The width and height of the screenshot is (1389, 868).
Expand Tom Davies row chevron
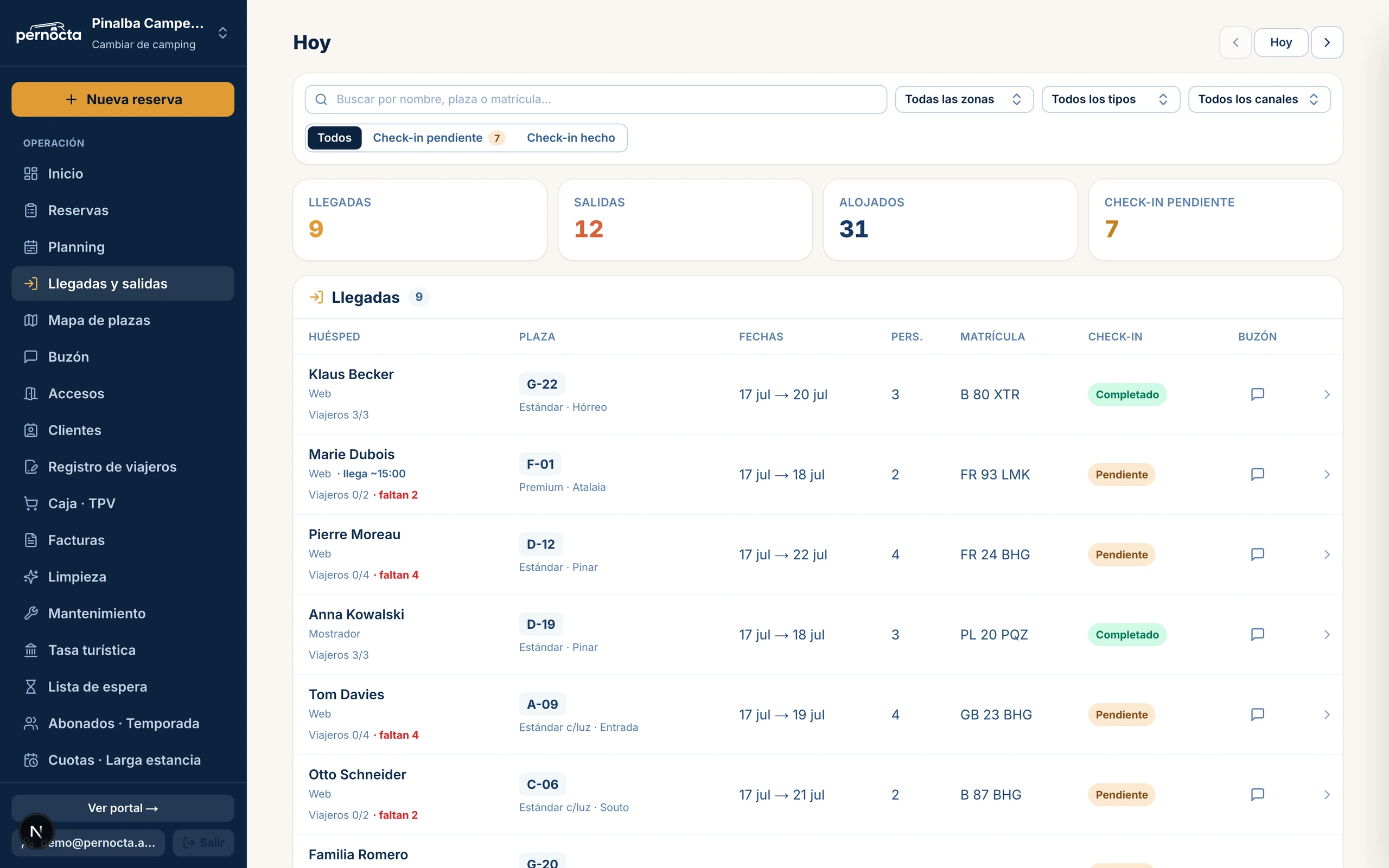[x=1327, y=714]
